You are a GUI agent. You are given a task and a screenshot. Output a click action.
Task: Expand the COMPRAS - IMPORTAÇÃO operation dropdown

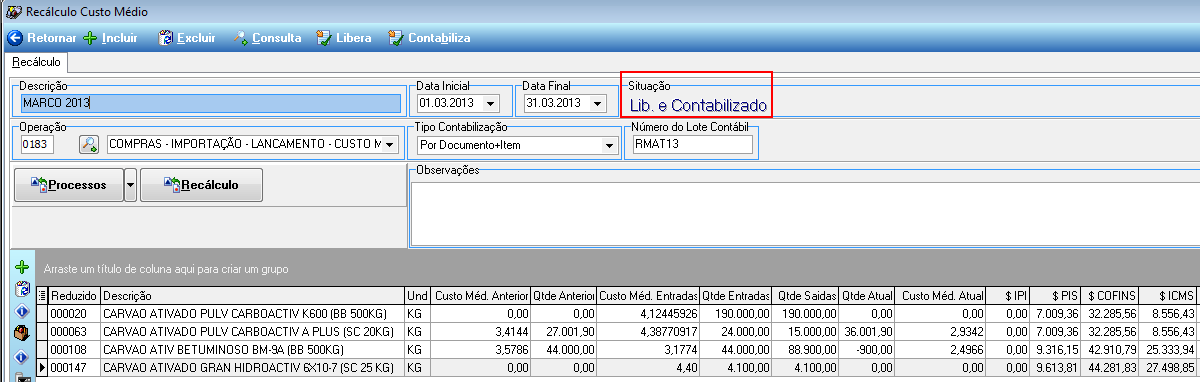pos(390,146)
